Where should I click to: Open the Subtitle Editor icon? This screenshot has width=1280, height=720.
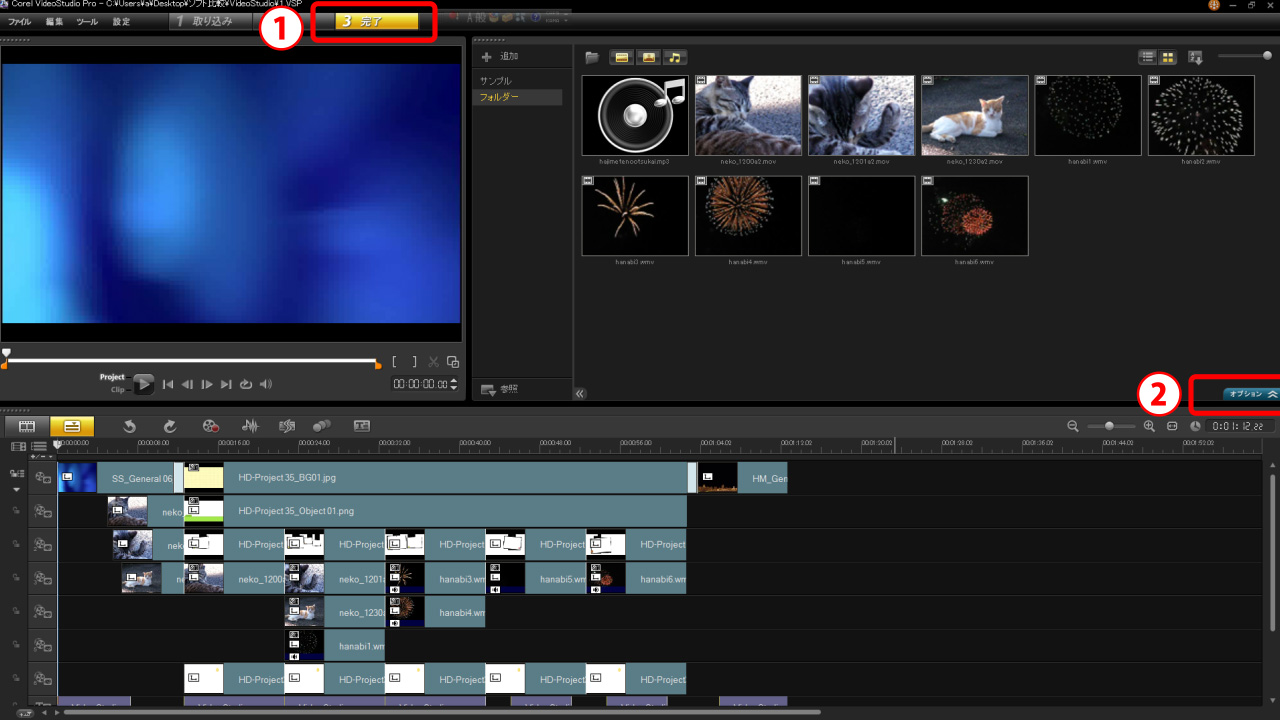coord(362,426)
